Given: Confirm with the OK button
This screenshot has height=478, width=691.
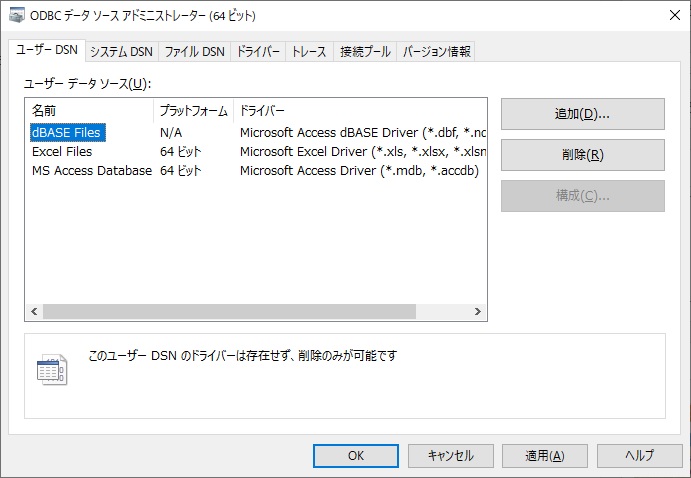Looking at the screenshot, I should tap(356, 456).
